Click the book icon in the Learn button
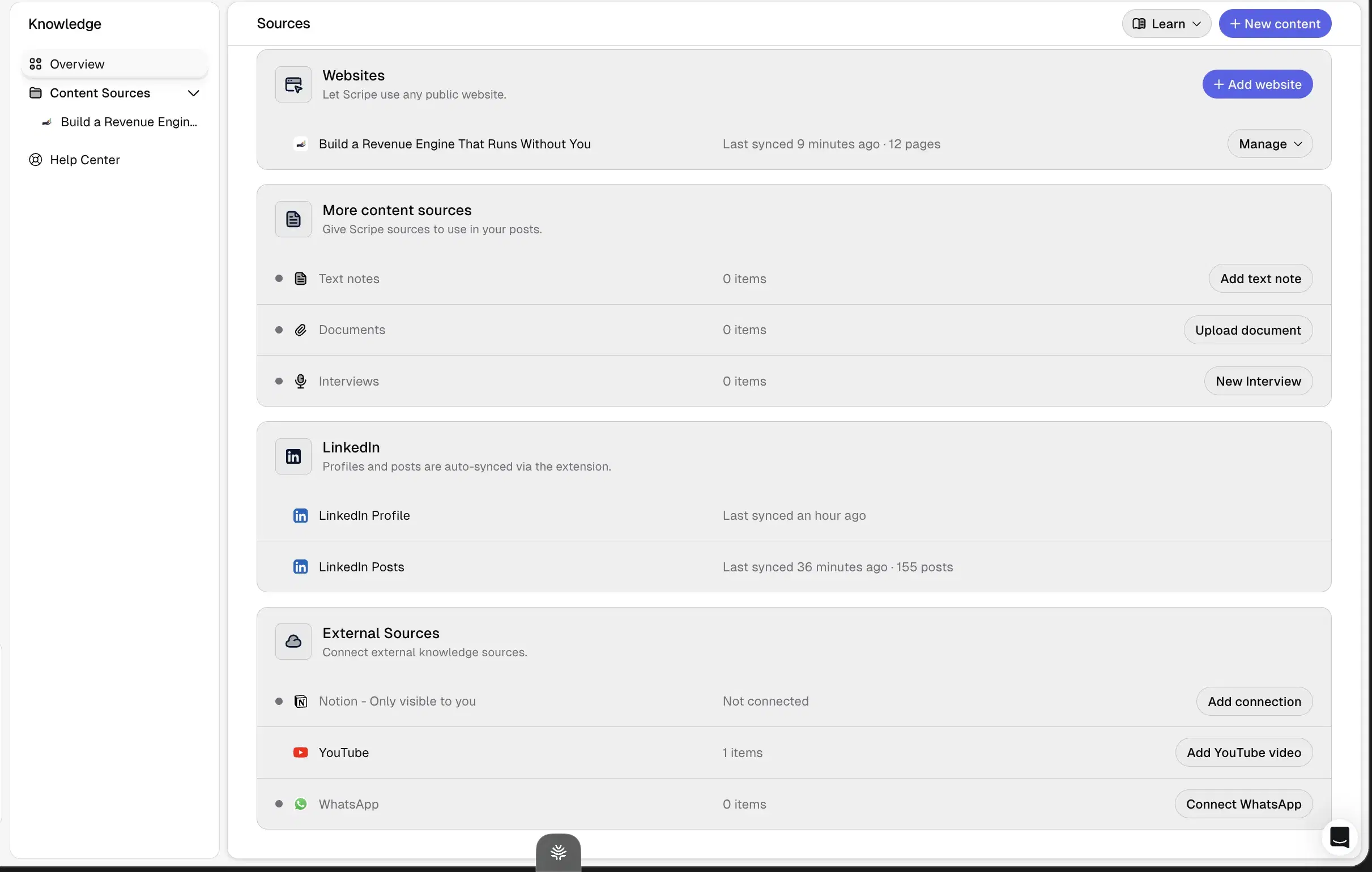The width and height of the screenshot is (1372, 872). [x=1139, y=24]
